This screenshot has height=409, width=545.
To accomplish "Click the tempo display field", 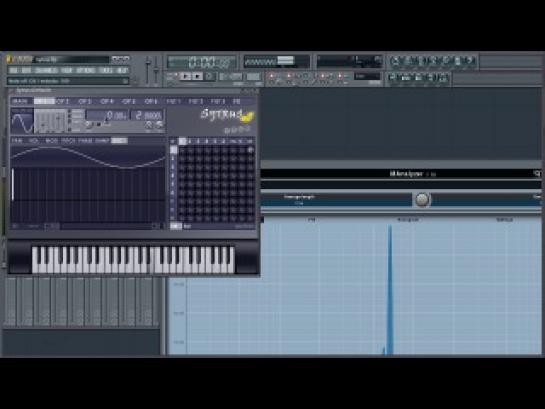I will [230, 76].
